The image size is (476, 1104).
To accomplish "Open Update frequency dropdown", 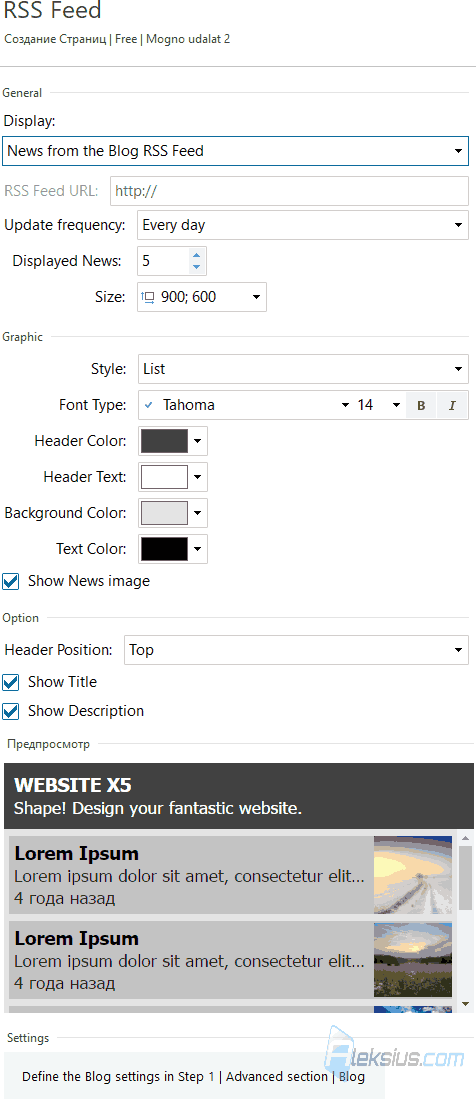I will click(x=303, y=225).
